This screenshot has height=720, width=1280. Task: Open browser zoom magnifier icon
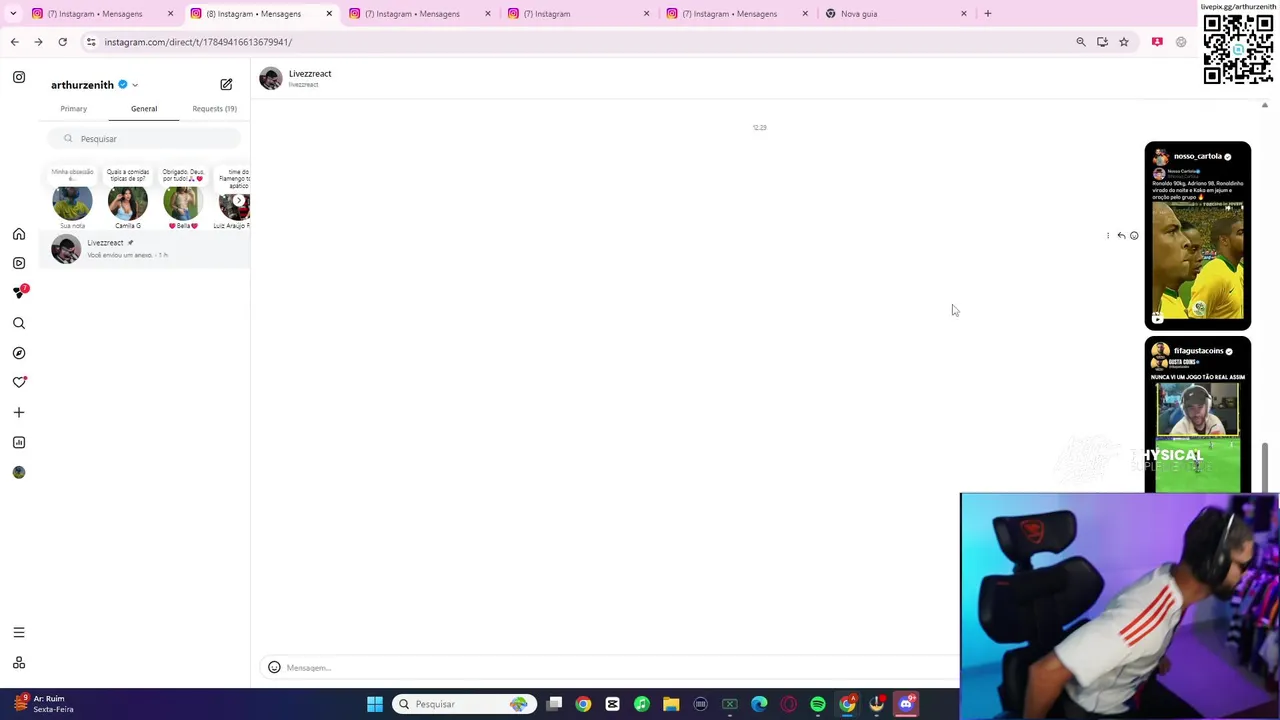(1081, 42)
